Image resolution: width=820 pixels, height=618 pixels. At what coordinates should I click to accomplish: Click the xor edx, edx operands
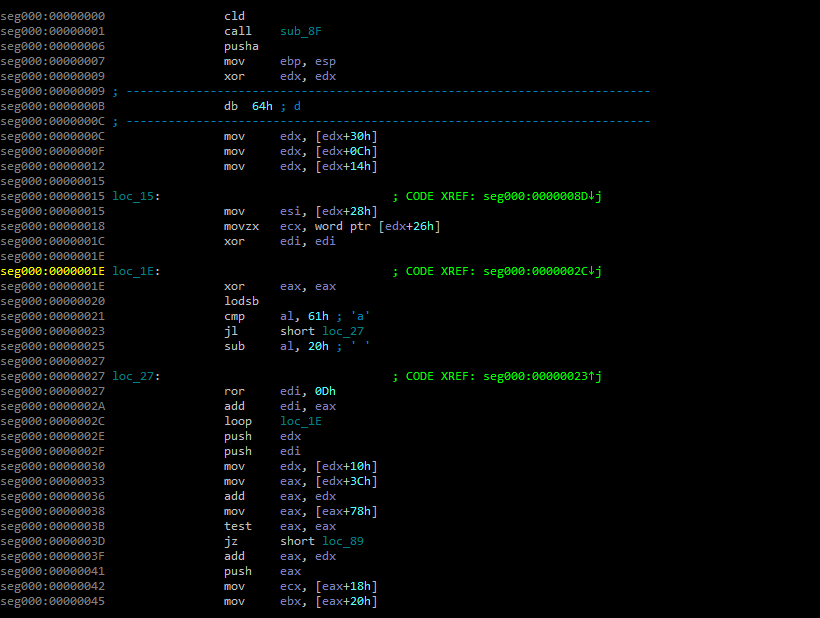[x=308, y=76]
